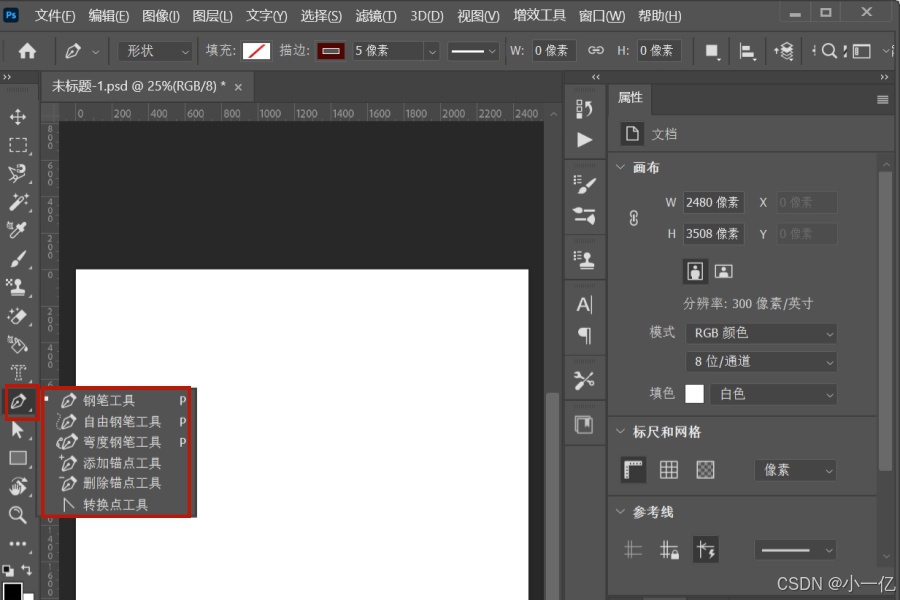Select the Rectangular Marquee tool

click(18, 145)
